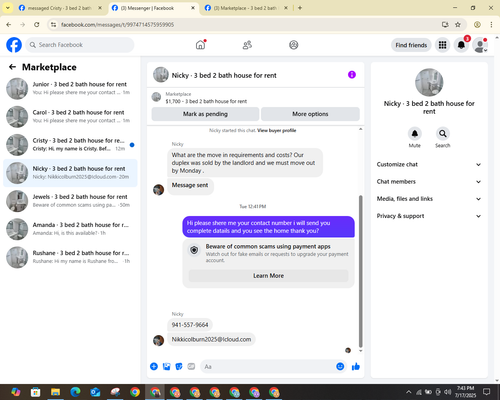Click Mark as pending button
The width and height of the screenshot is (500, 400).
point(205,114)
